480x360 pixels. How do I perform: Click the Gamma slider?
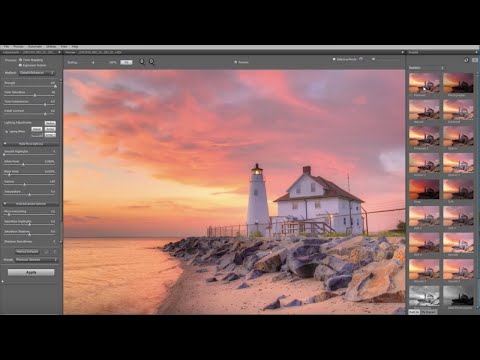[30, 184]
